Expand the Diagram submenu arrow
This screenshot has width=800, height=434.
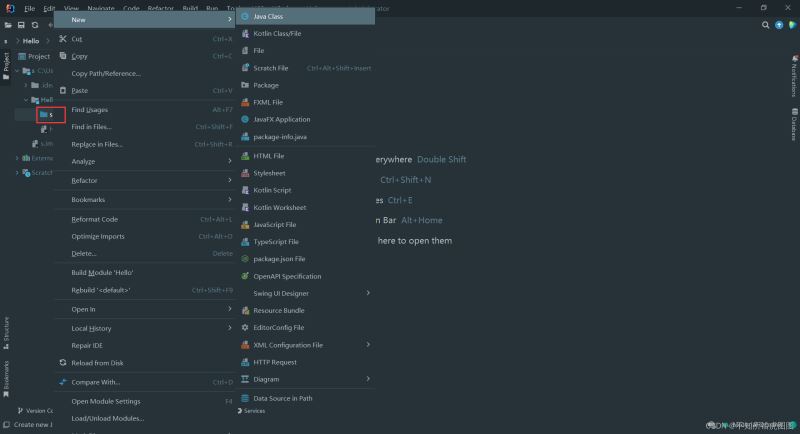click(x=368, y=379)
